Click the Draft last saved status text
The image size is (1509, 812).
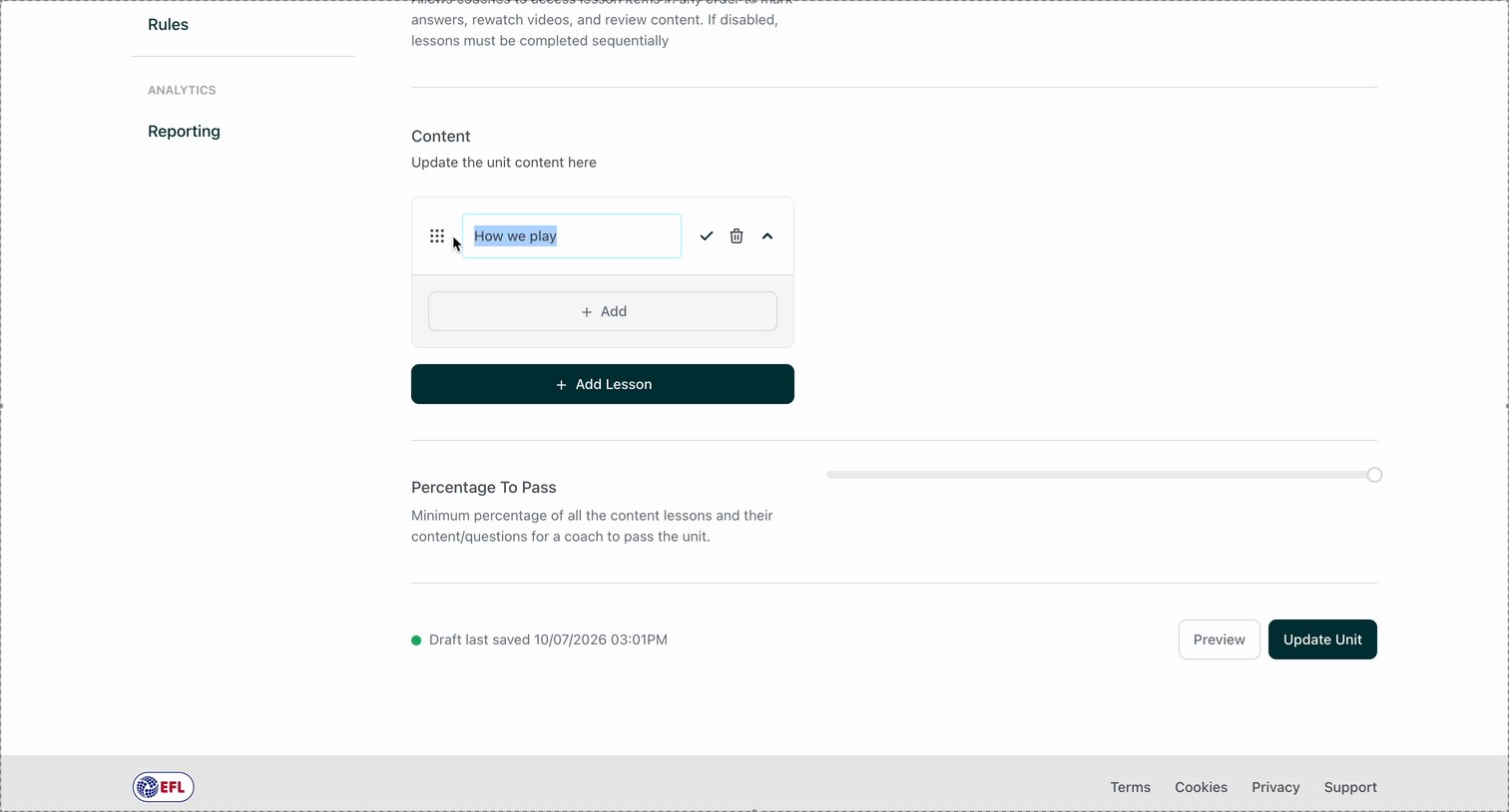[548, 640]
